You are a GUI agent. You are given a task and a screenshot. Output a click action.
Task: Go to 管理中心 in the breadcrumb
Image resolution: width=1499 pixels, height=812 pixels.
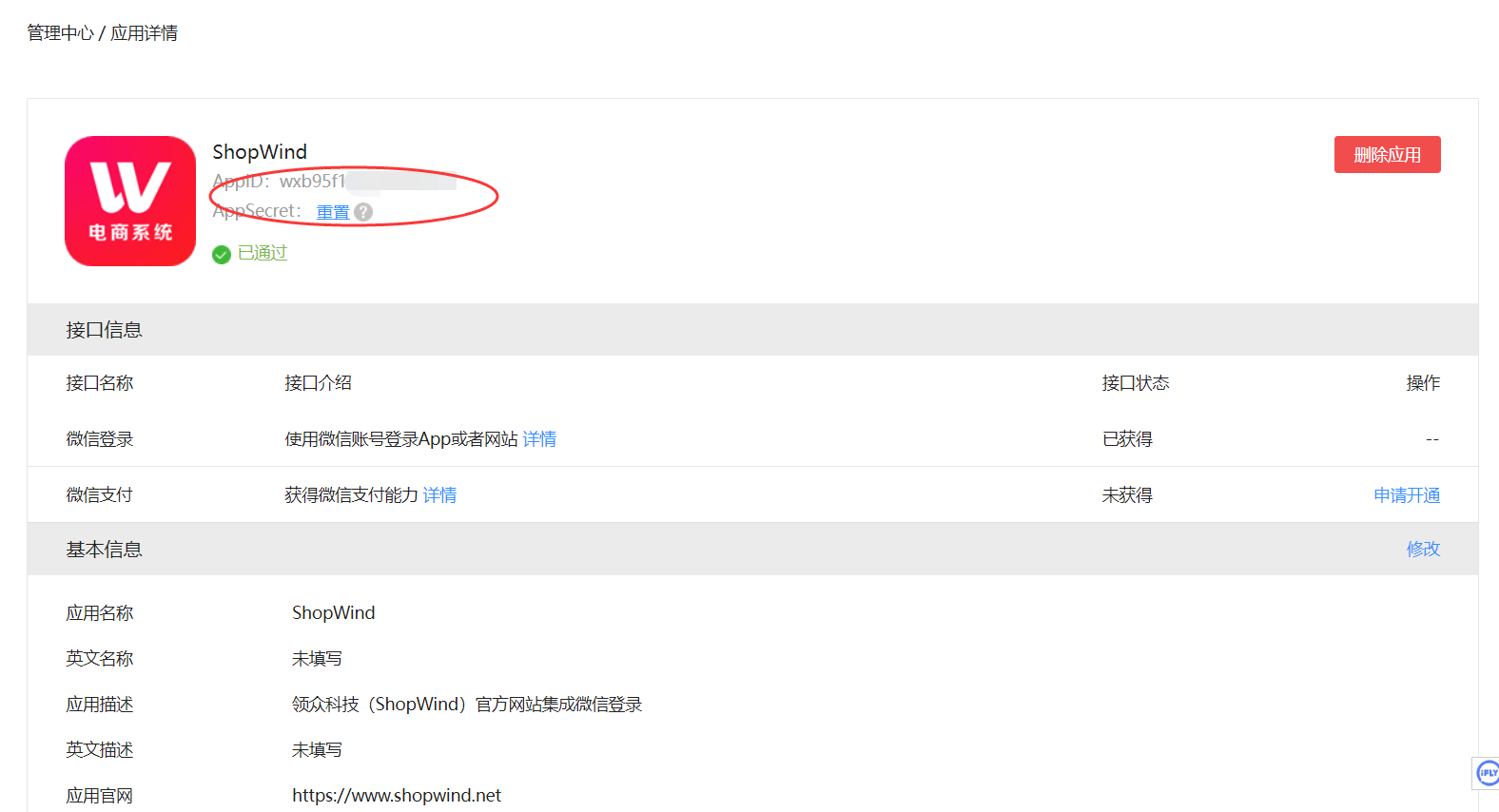click(x=61, y=33)
